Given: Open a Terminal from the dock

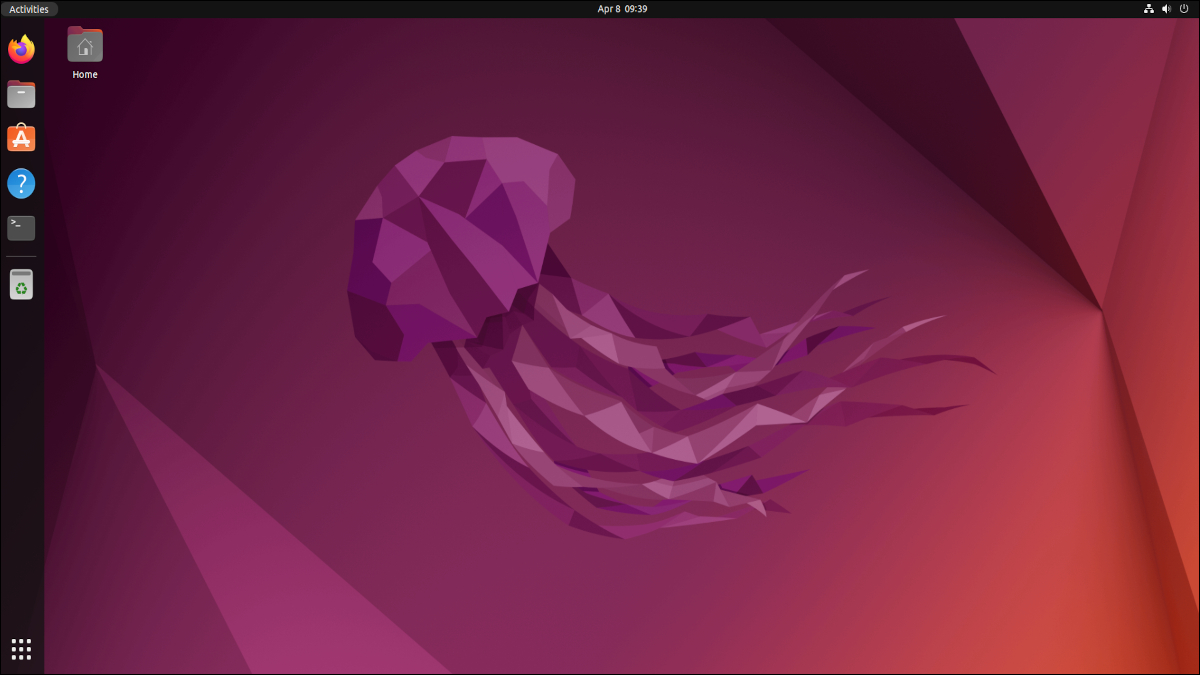Looking at the screenshot, I should (21, 228).
